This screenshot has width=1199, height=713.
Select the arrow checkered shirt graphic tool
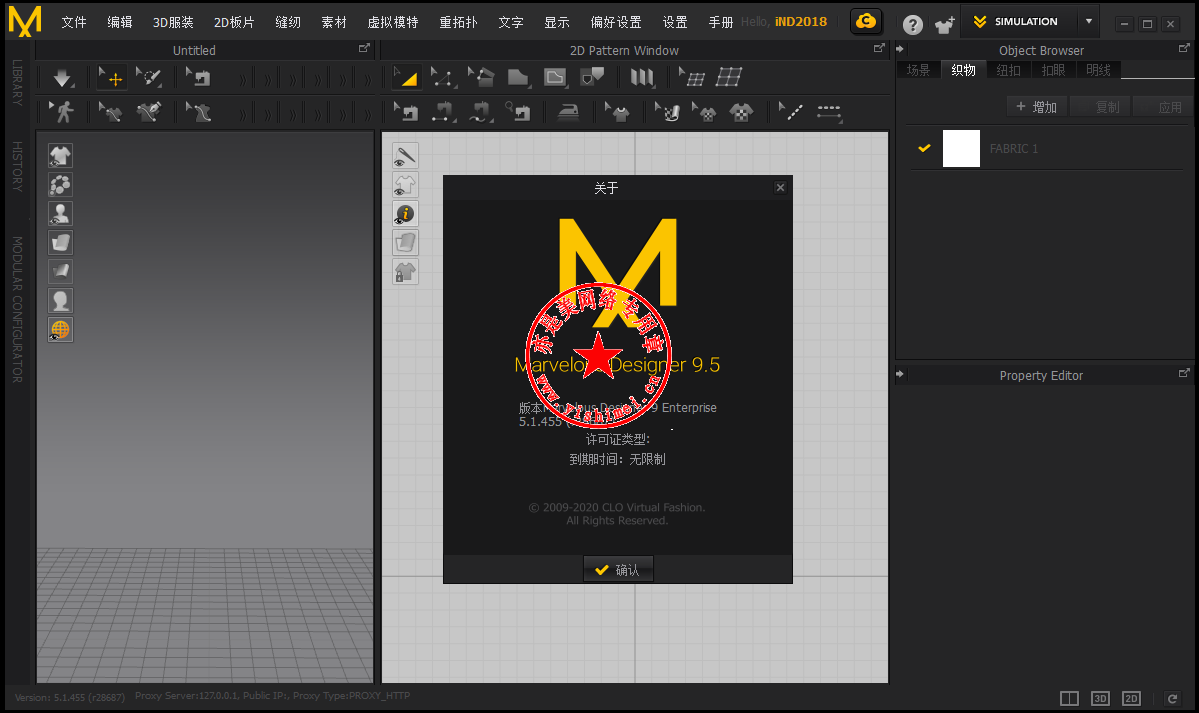pos(703,112)
